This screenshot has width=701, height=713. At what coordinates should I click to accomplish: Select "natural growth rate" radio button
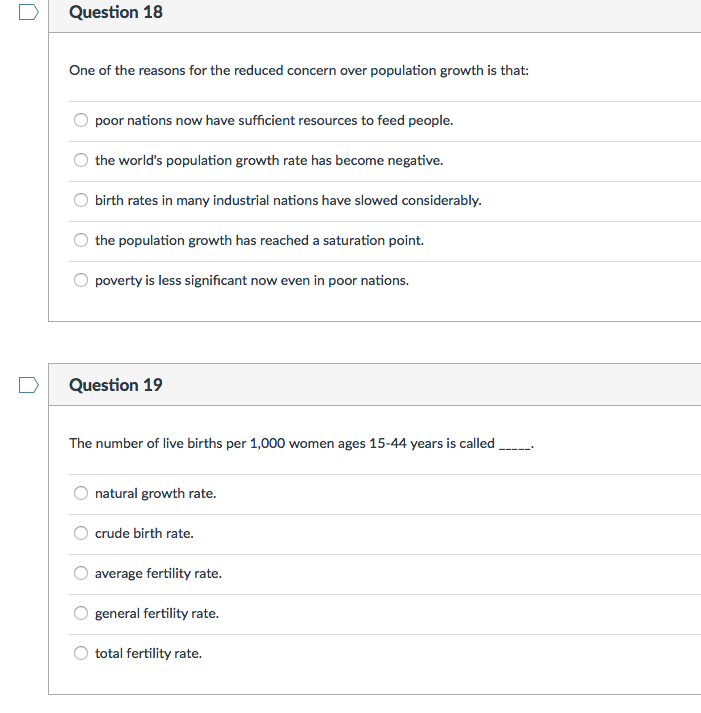click(82, 494)
